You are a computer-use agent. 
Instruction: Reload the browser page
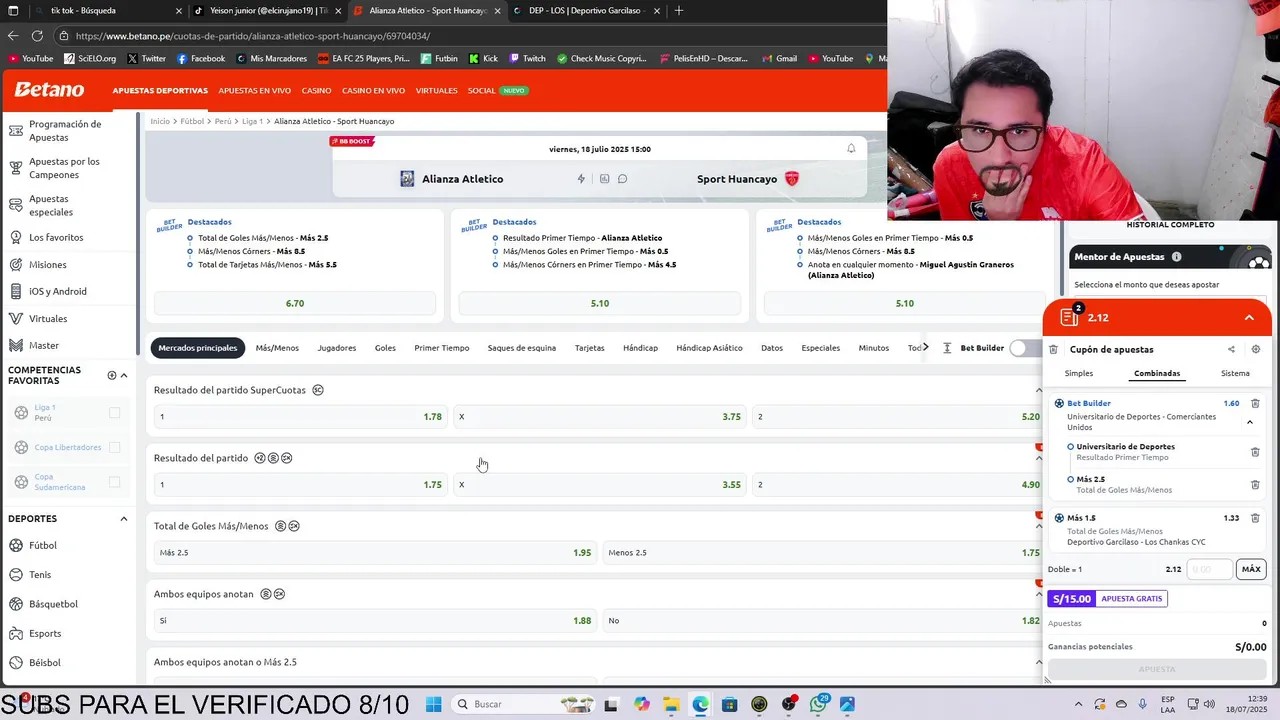click(37, 36)
